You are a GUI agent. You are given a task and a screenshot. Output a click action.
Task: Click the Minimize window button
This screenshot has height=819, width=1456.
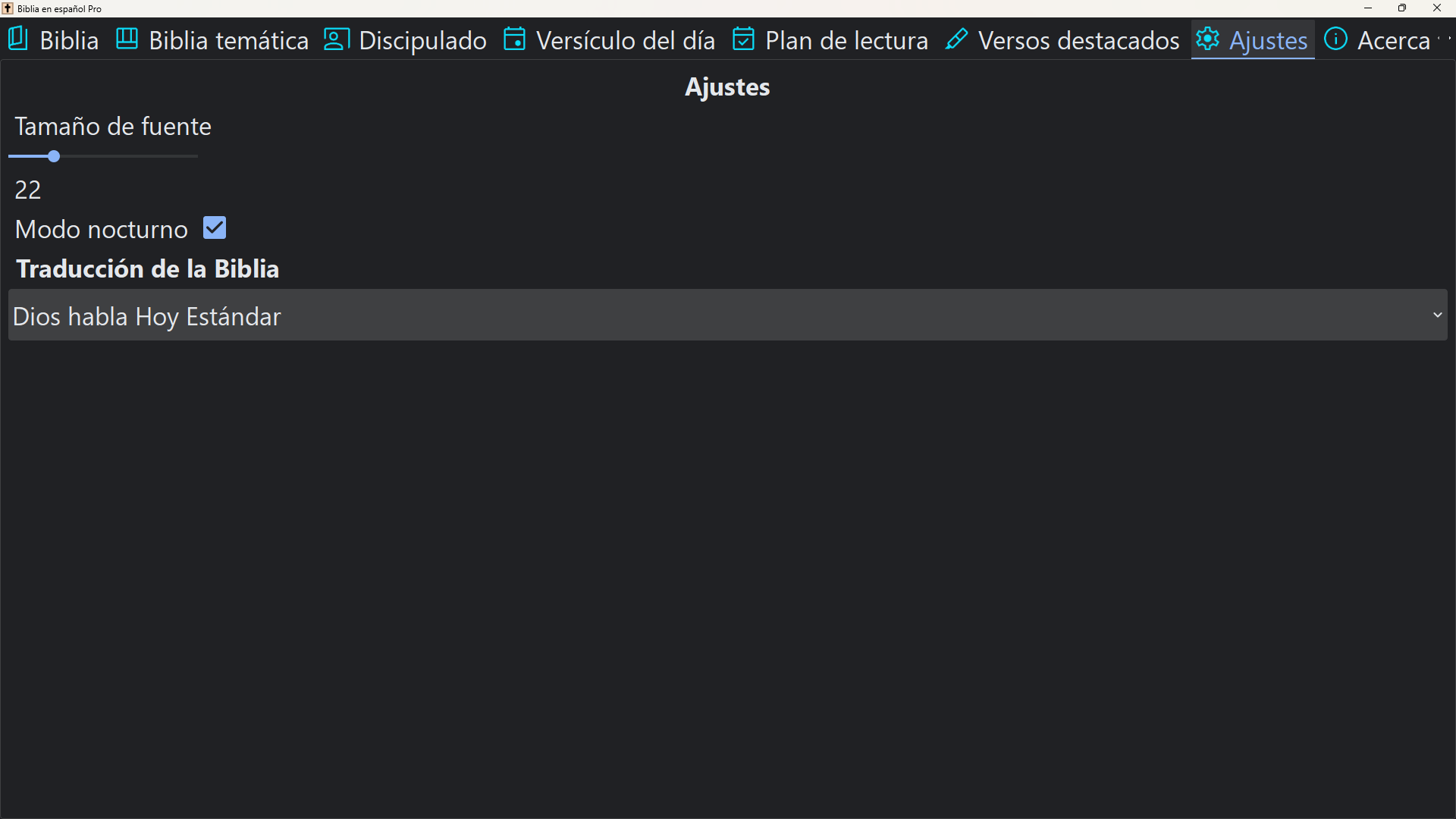pos(1368,8)
